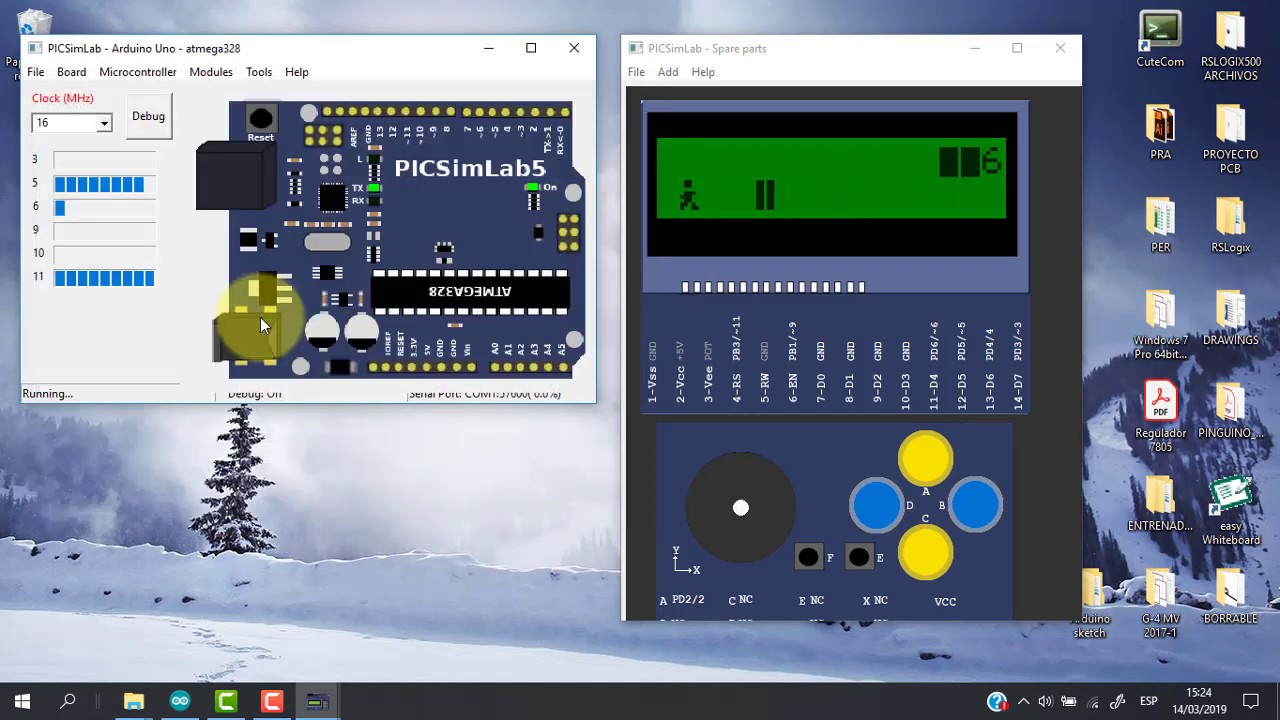Select the PRA desktop icon

click(x=1160, y=132)
